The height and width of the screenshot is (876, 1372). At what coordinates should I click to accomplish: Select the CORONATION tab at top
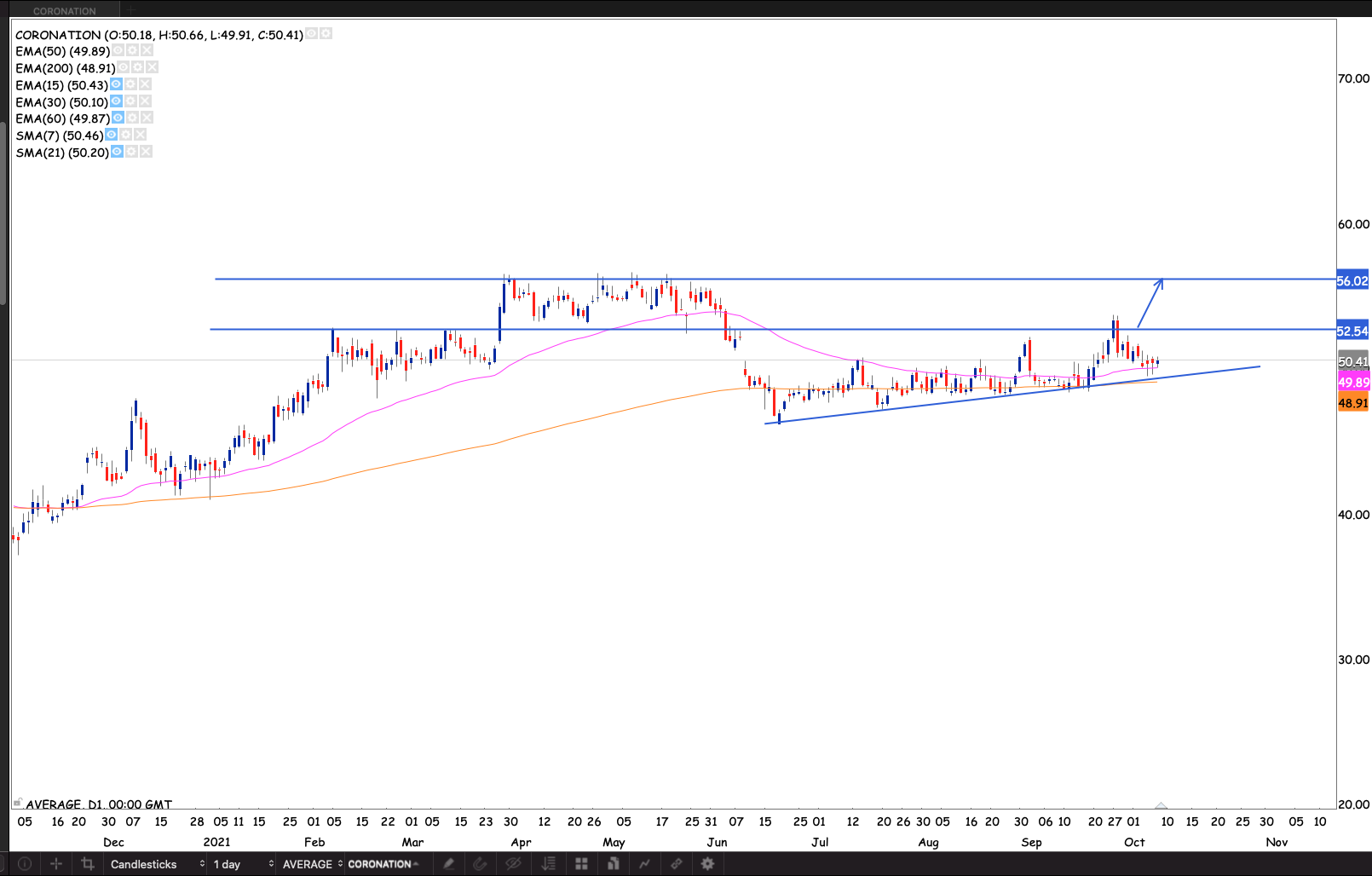tap(65, 11)
